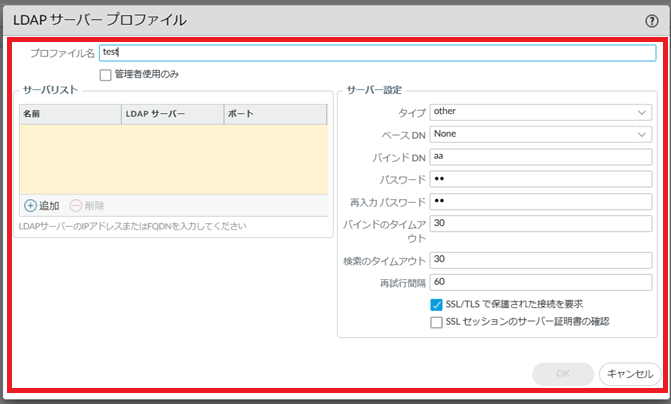Enable the 管理者使用のみ checkbox

click(106, 74)
